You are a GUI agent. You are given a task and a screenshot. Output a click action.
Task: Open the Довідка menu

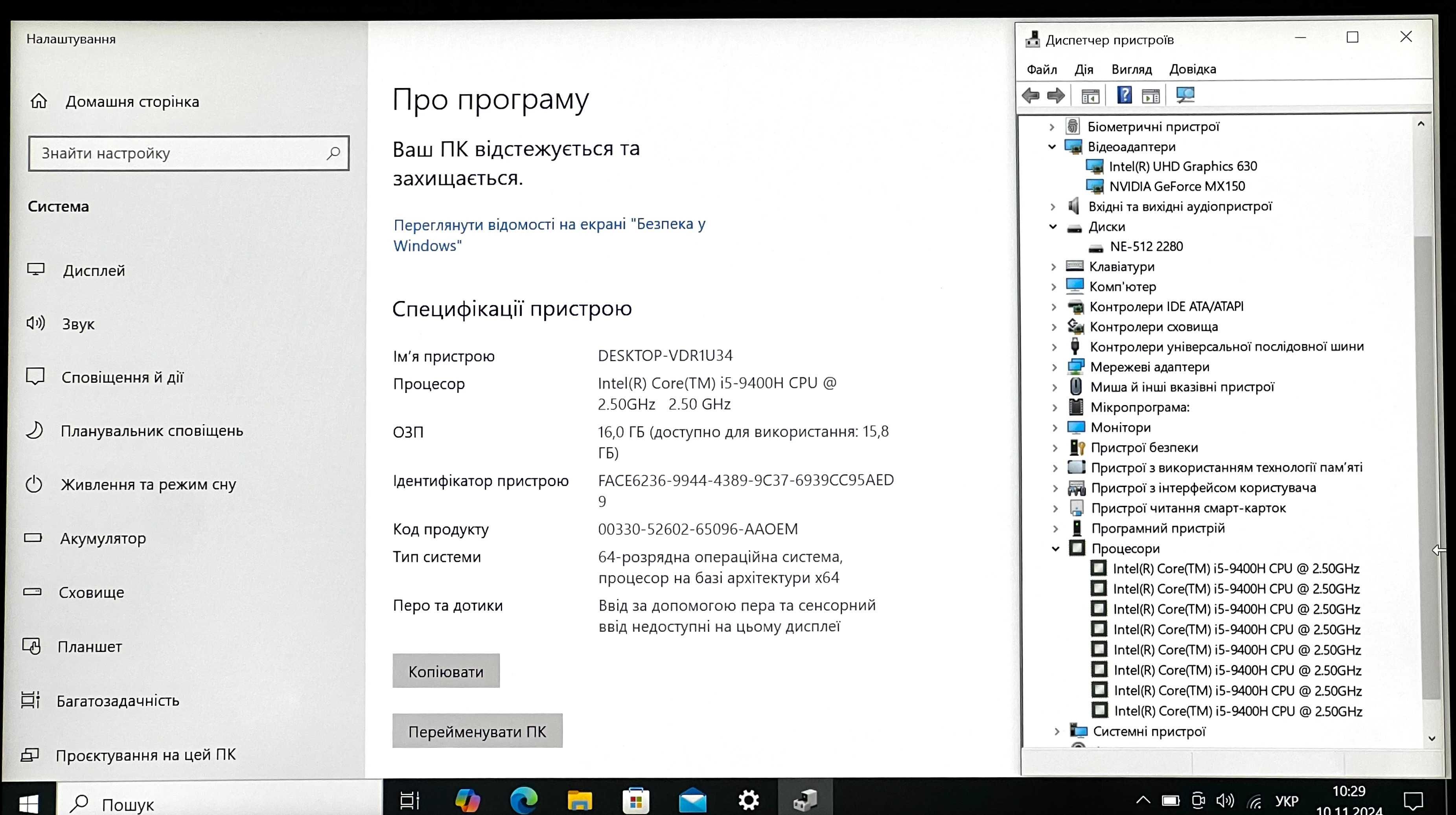point(1193,69)
